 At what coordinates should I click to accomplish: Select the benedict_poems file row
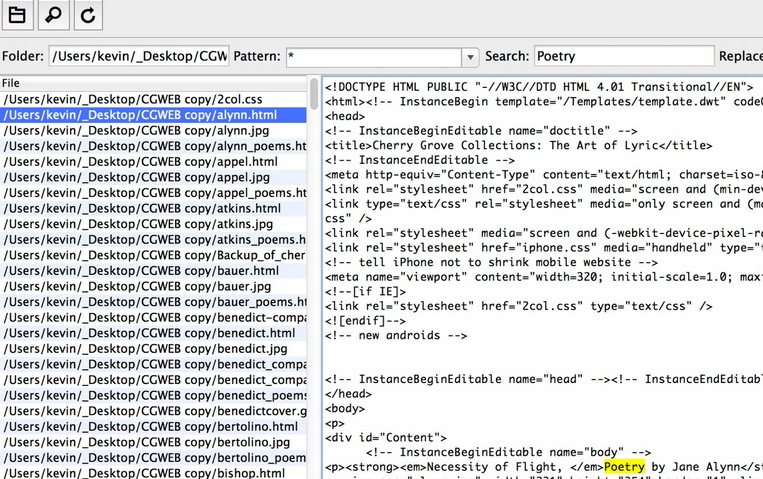tap(153, 395)
